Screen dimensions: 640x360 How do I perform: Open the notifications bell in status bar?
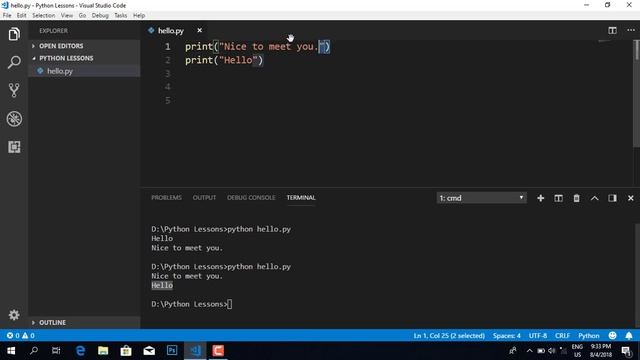click(629, 336)
